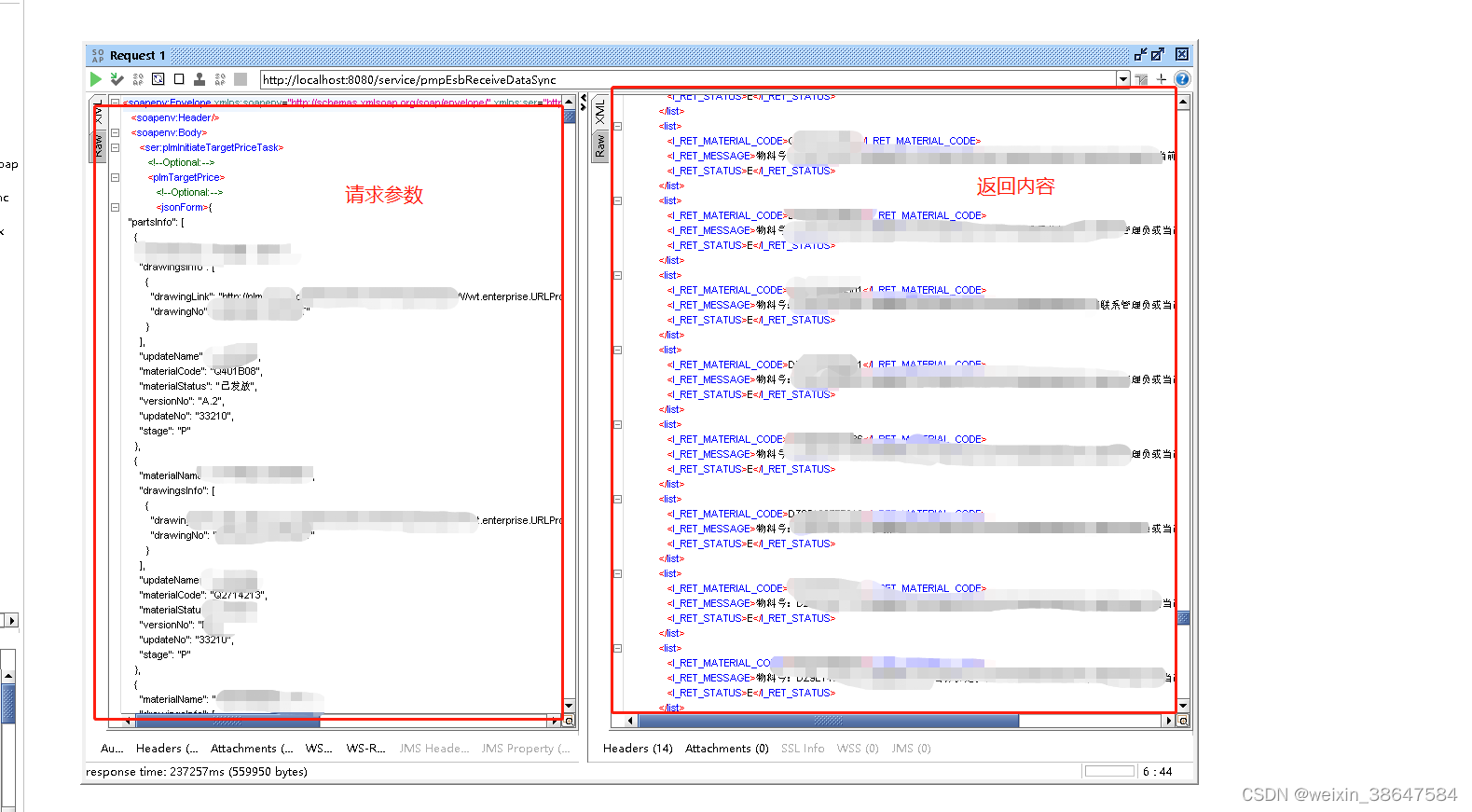1472x812 pixels.
Task: Open the WS... tab under request
Action: coord(319,748)
